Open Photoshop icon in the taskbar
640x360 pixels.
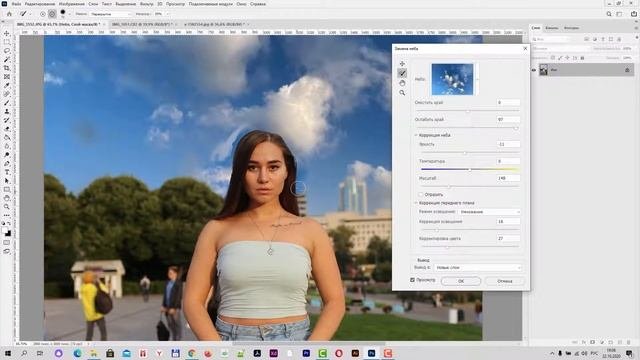371,353
